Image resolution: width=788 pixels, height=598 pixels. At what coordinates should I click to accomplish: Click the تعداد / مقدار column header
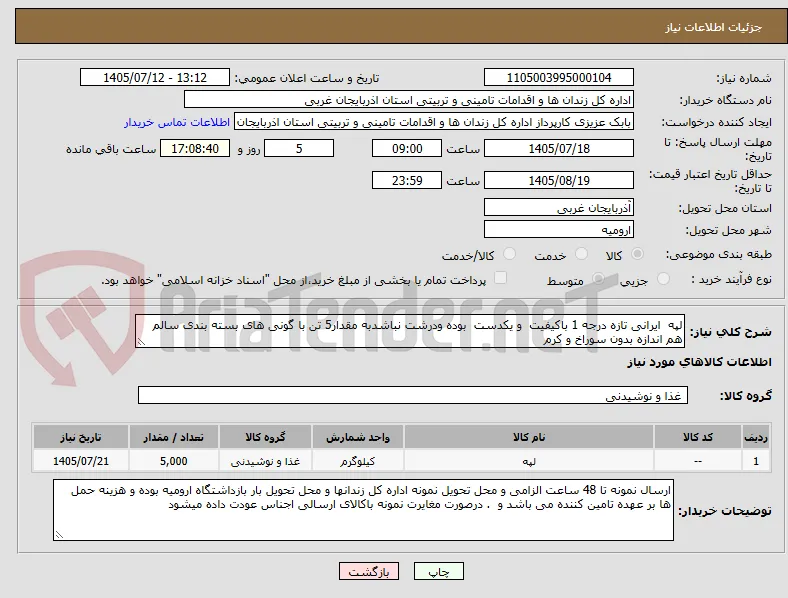pos(173,437)
